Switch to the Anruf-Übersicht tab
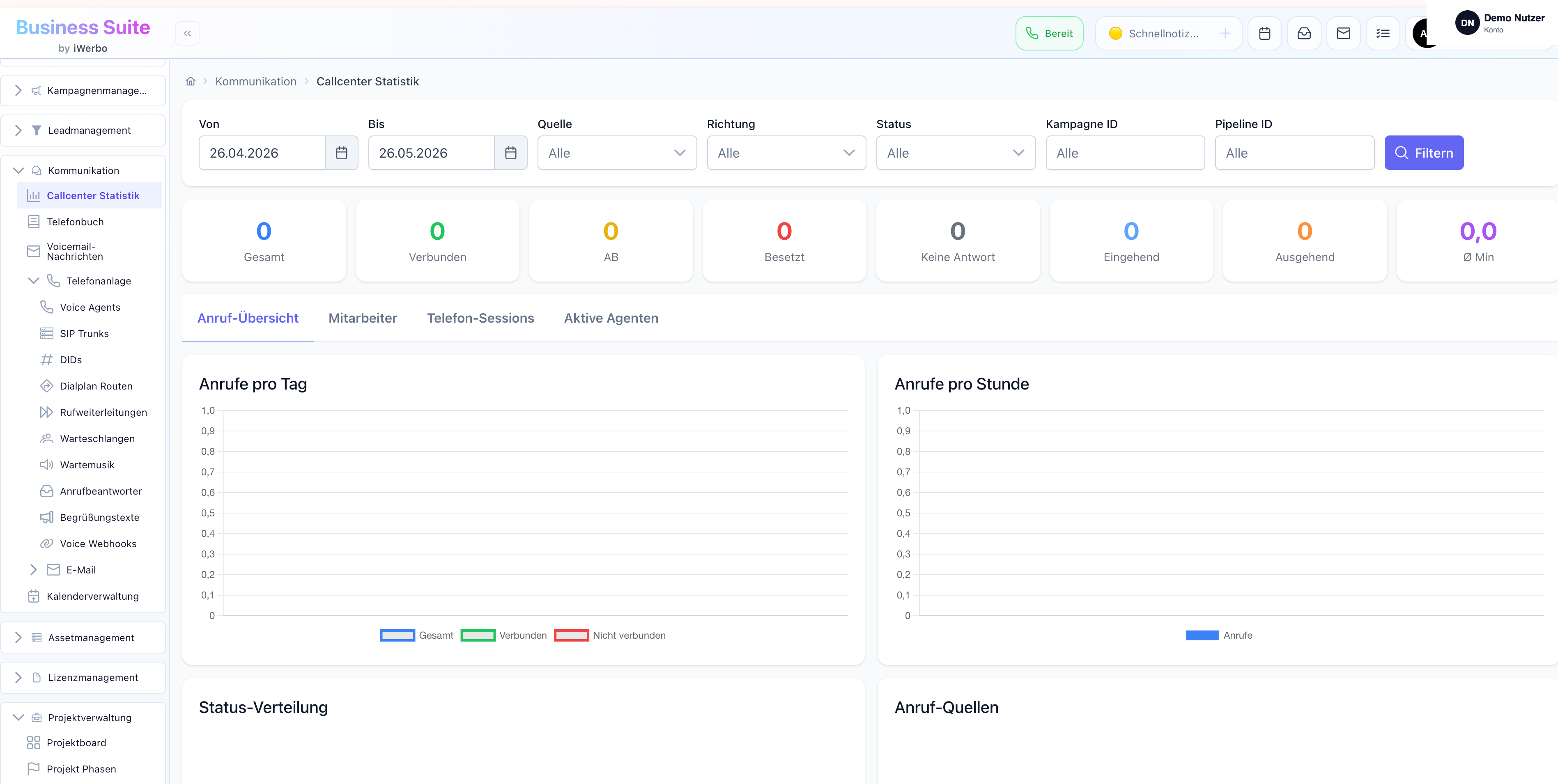The width and height of the screenshot is (1558, 784). [248, 318]
